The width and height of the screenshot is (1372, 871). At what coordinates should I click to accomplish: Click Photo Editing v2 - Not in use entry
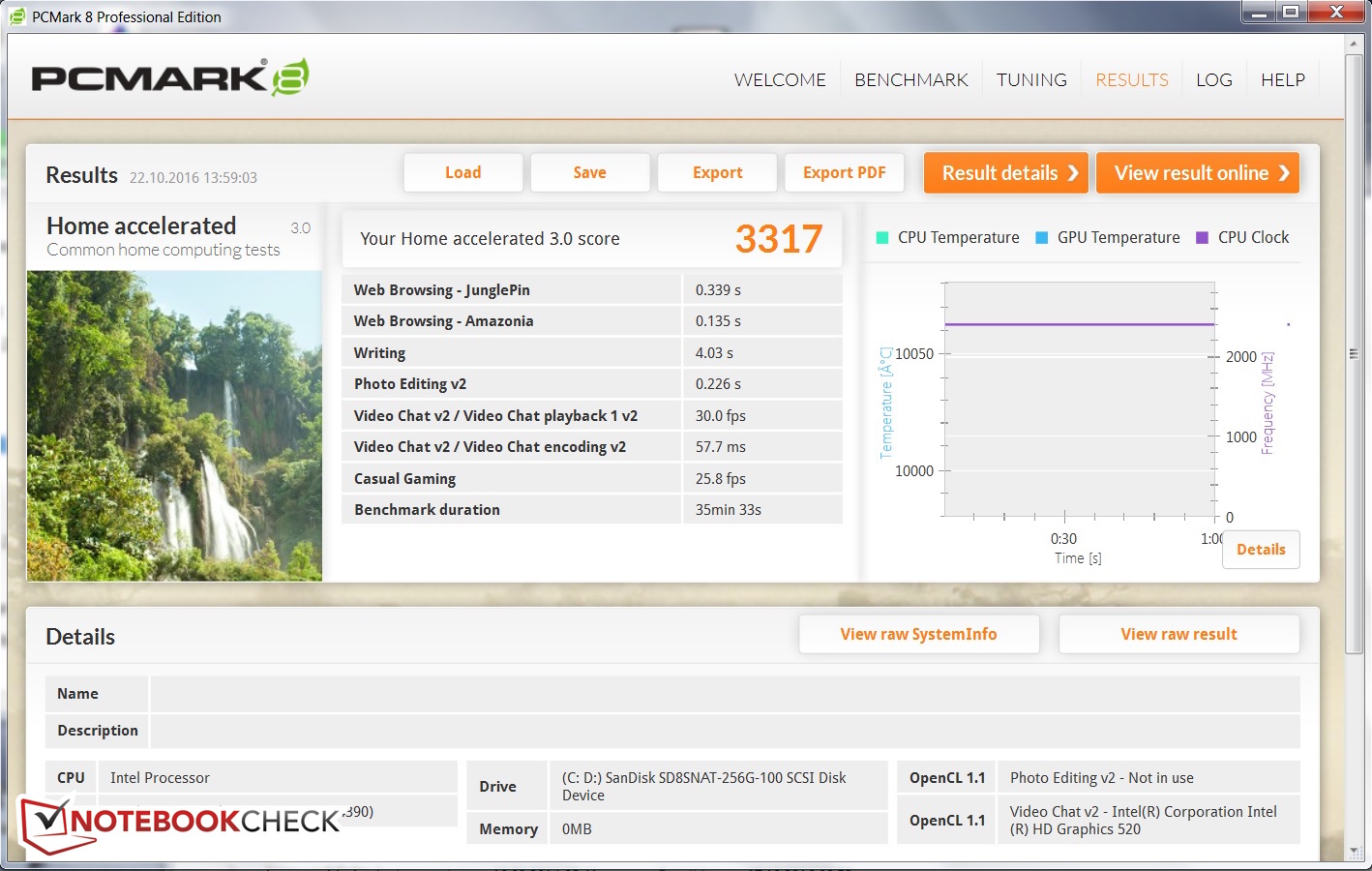1102,778
